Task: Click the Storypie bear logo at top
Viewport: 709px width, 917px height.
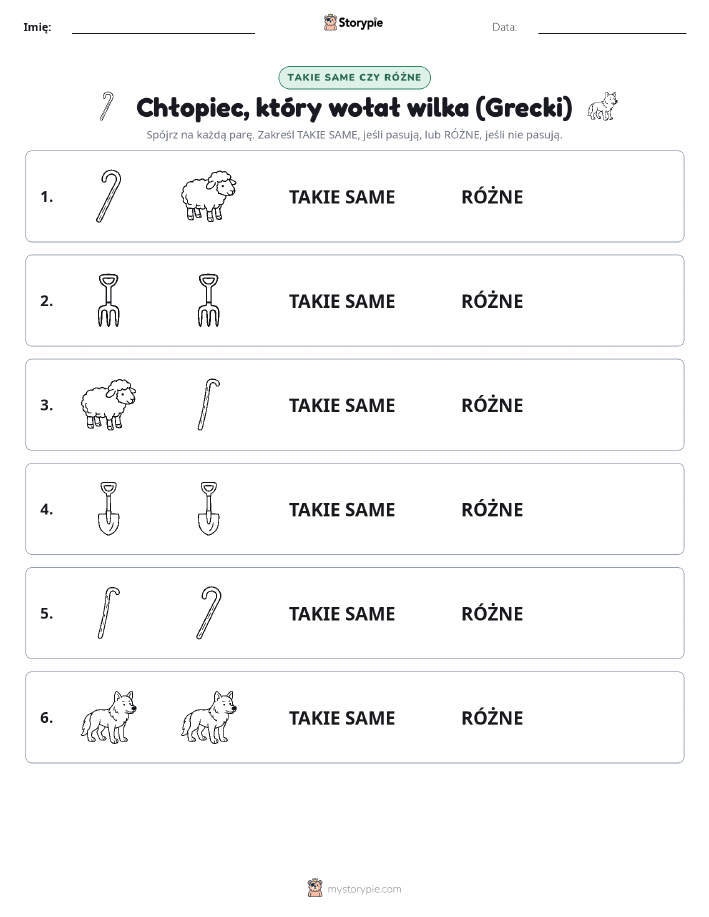Action: [x=330, y=23]
